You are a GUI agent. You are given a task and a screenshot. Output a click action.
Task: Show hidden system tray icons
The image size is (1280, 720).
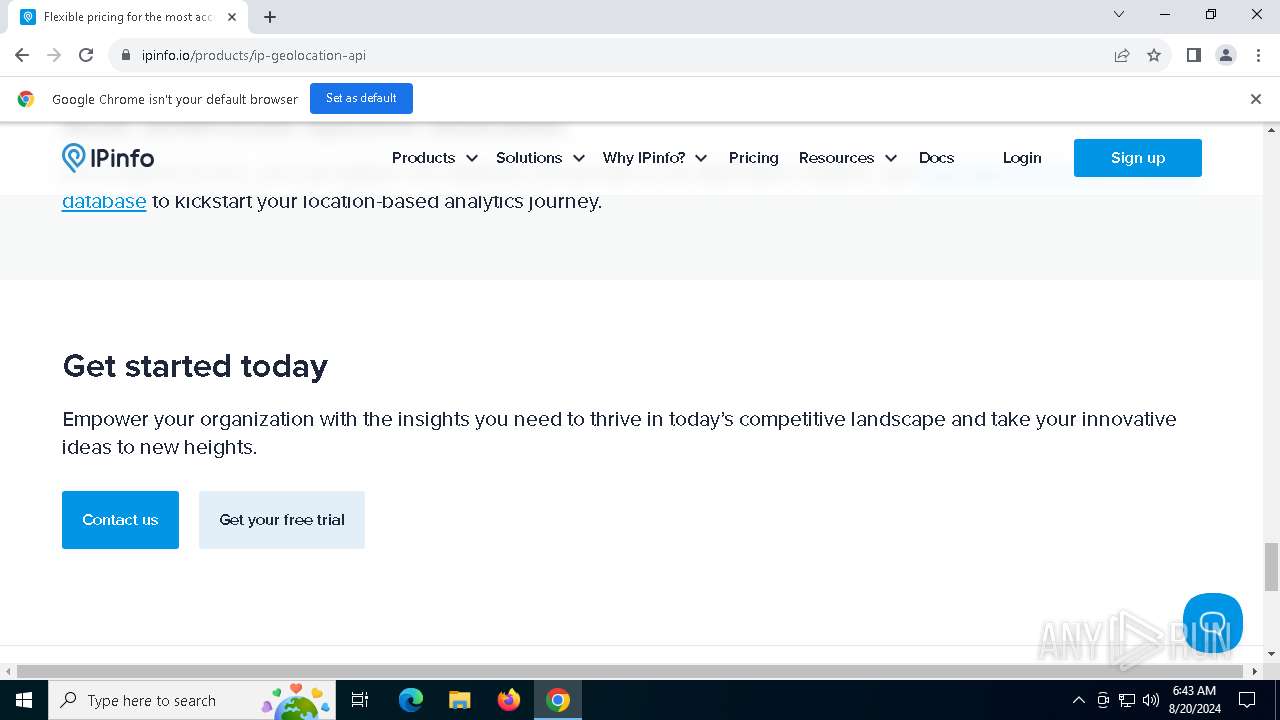click(x=1078, y=700)
